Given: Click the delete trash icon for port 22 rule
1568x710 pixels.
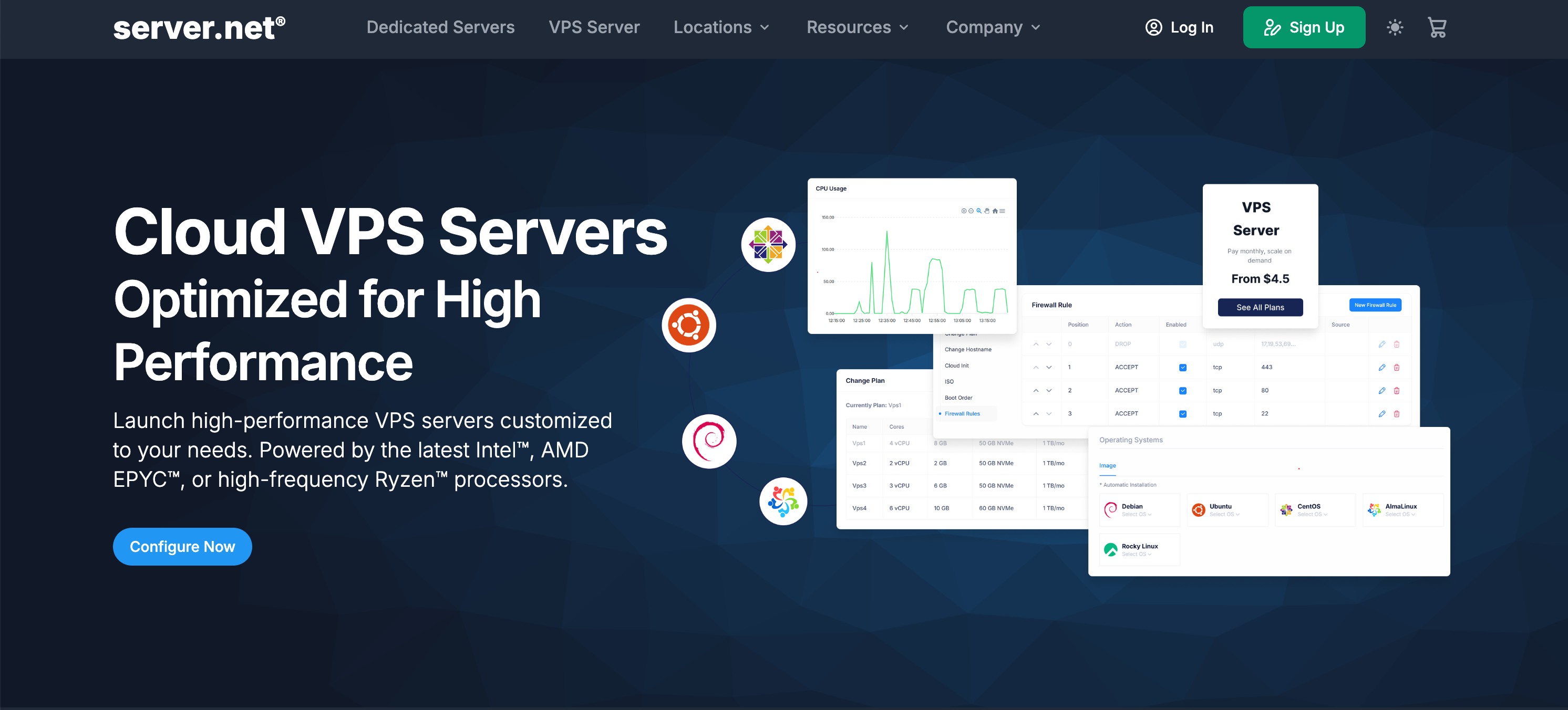Looking at the screenshot, I should click(1396, 414).
